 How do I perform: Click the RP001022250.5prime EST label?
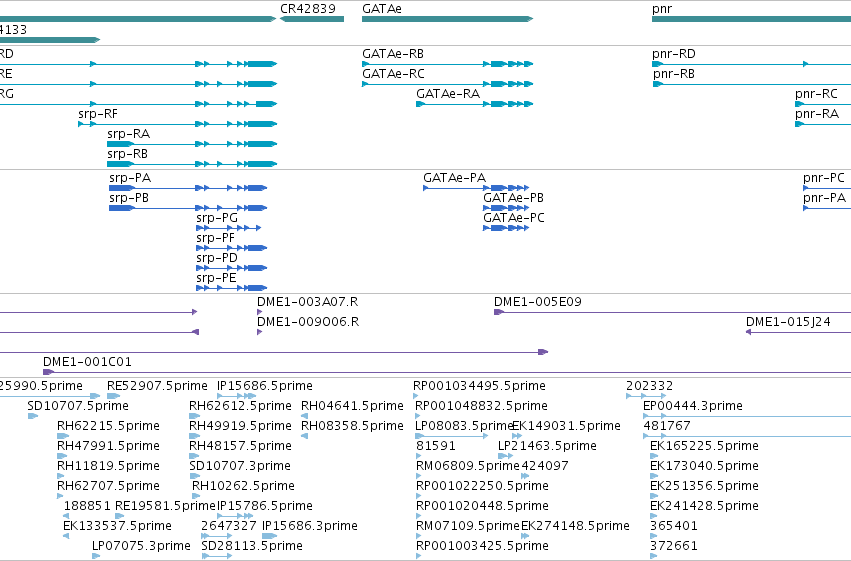point(482,487)
